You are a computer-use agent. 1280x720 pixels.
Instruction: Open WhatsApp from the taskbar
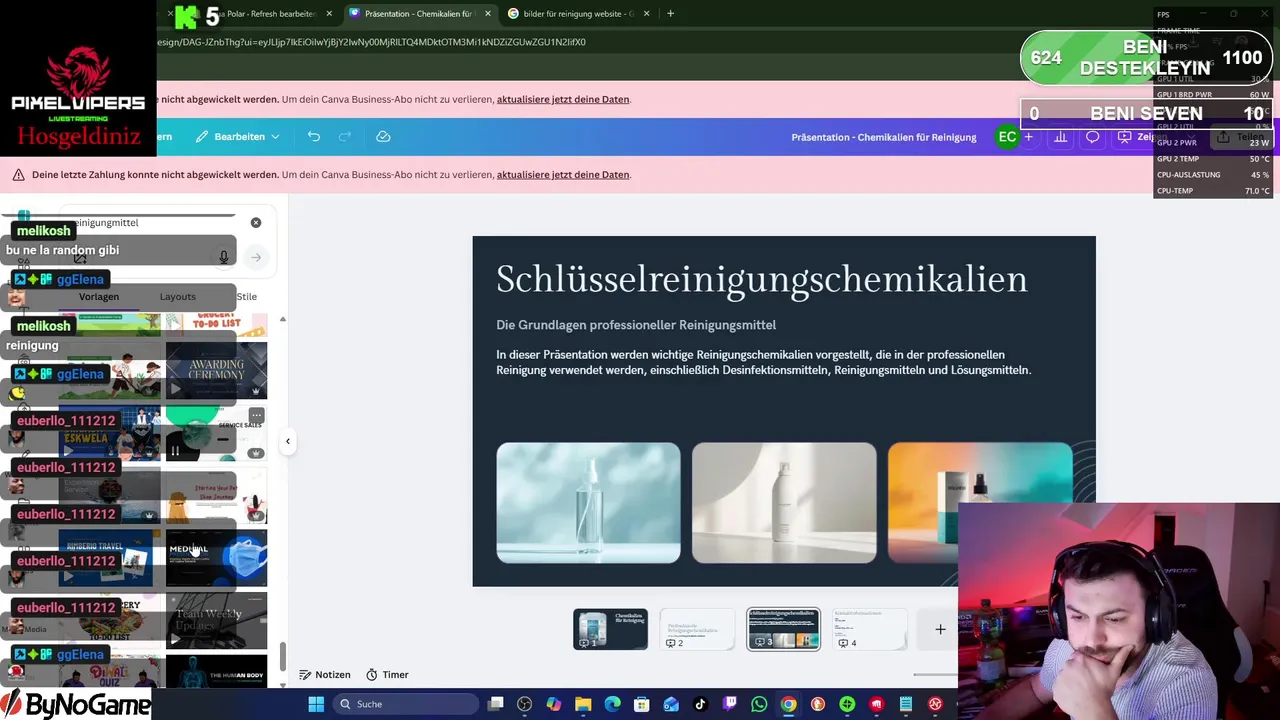(x=759, y=704)
